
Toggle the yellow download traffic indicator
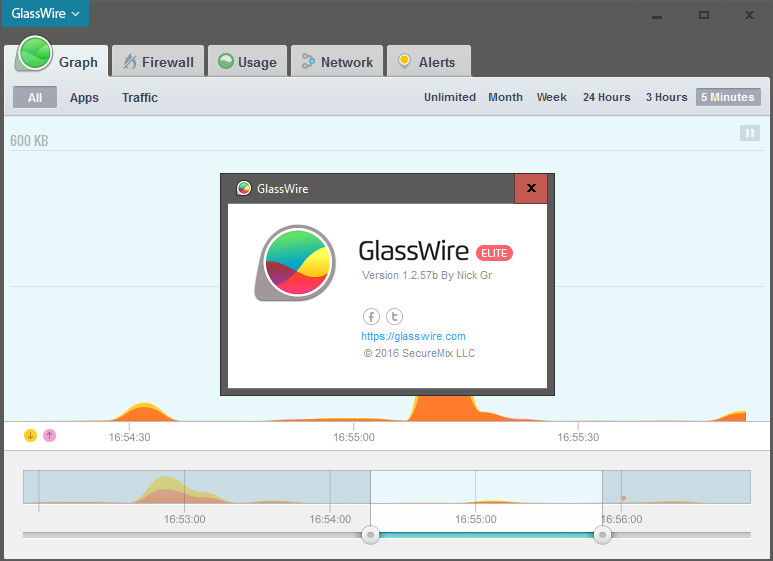(x=31, y=435)
